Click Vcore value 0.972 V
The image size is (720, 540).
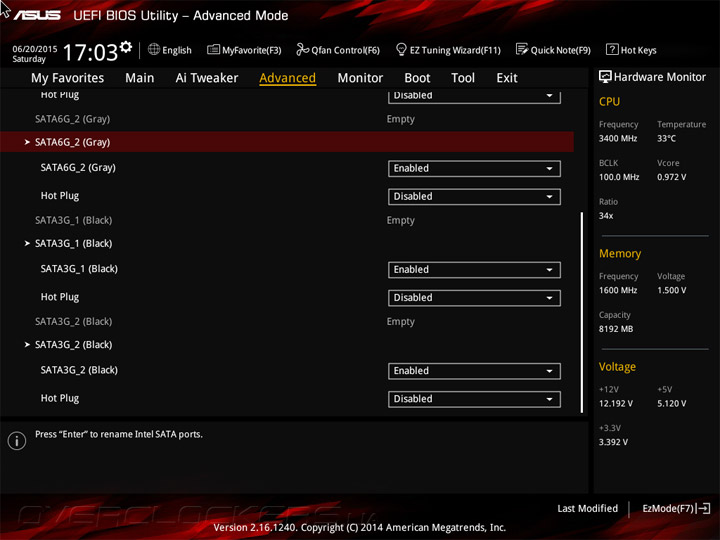tap(671, 177)
